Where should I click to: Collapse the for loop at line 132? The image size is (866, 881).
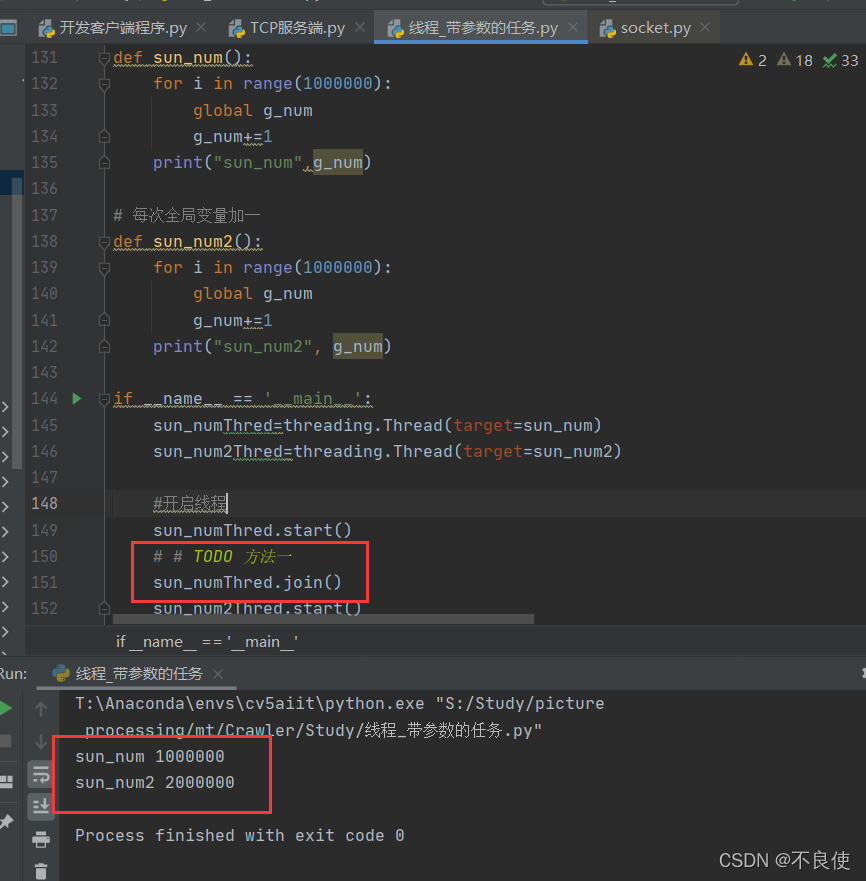coord(104,84)
